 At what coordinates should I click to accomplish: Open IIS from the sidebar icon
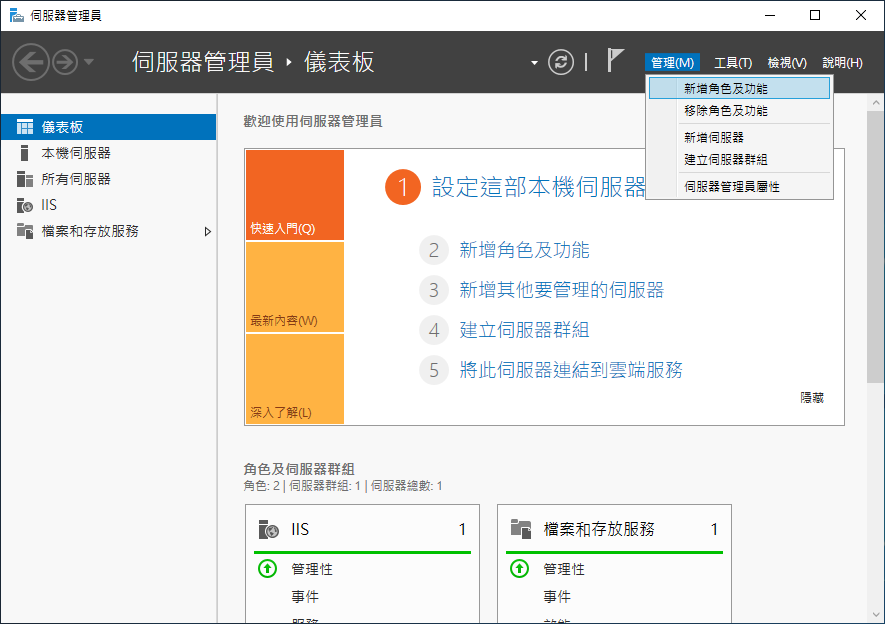click(24, 205)
